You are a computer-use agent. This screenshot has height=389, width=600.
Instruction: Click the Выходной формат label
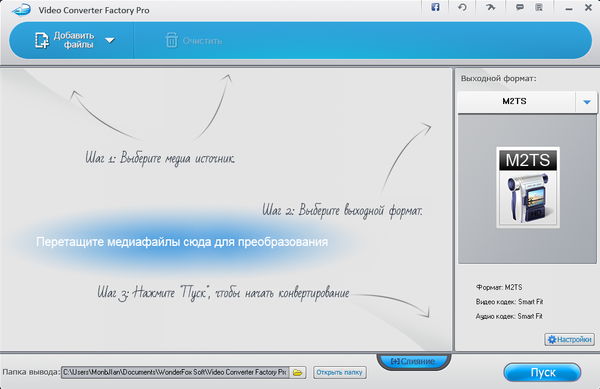(498, 78)
